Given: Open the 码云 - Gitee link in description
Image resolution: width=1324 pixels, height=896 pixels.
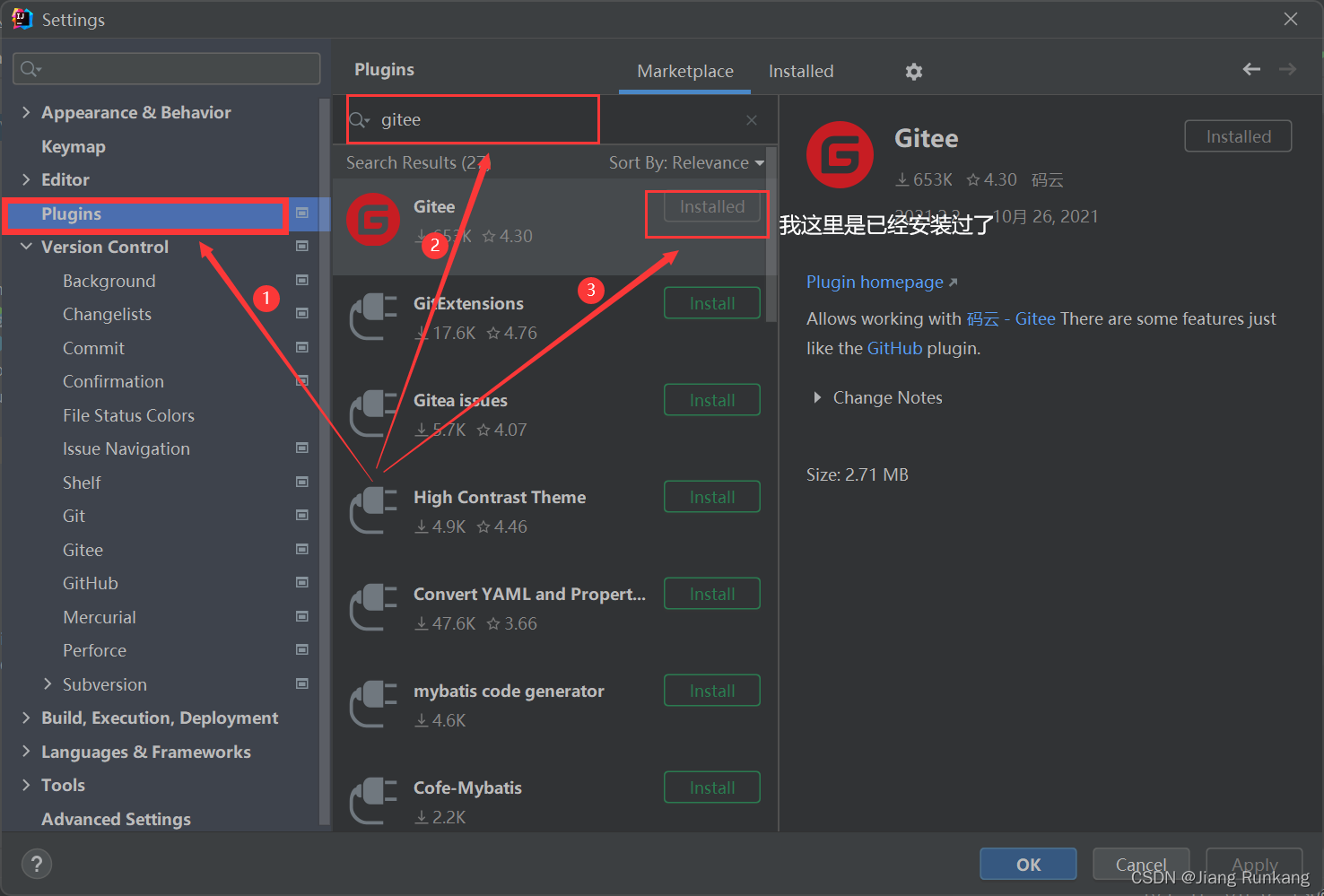Looking at the screenshot, I should point(1011,318).
